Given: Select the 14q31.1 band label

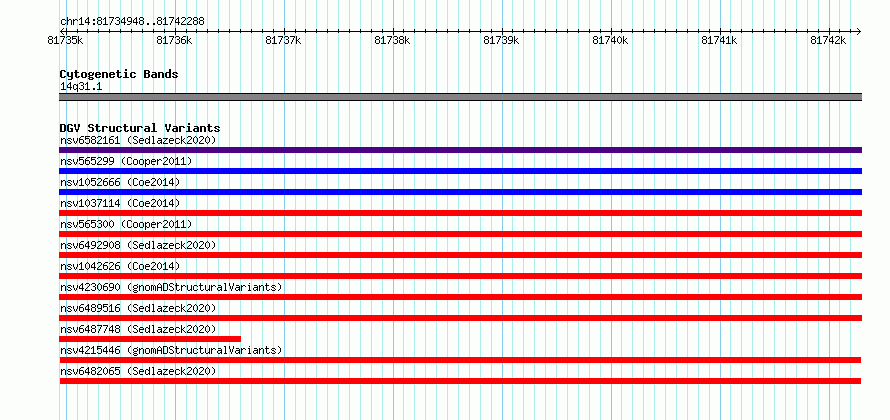Looking at the screenshot, I should tap(81, 87).
